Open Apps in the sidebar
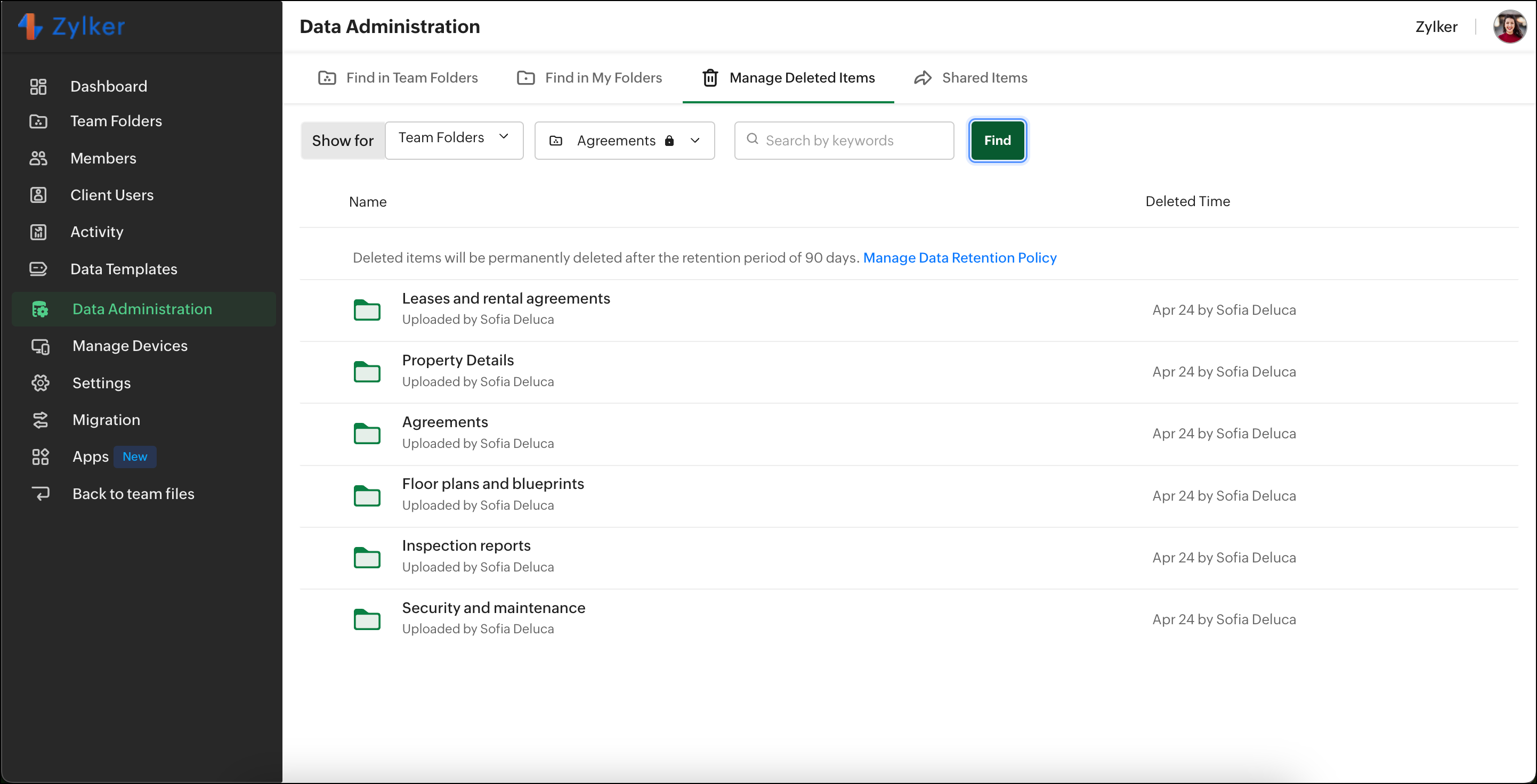1537x784 pixels. [x=91, y=458]
